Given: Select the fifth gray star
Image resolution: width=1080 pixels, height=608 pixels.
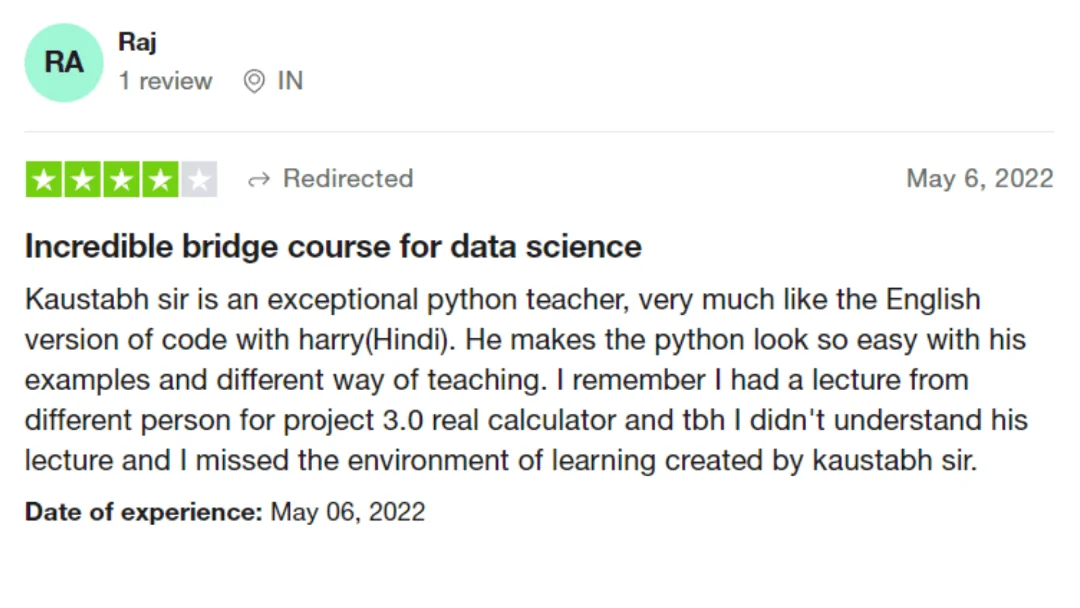Looking at the screenshot, I should [x=199, y=179].
